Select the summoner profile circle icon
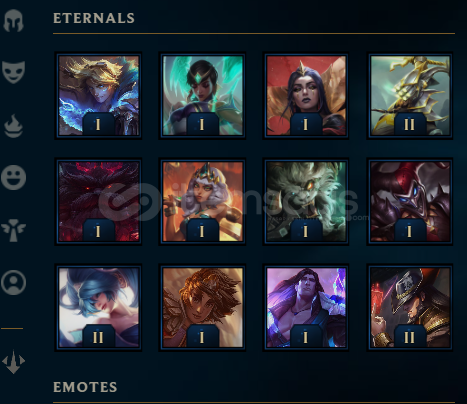467x404 pixels. click(14, 283)
